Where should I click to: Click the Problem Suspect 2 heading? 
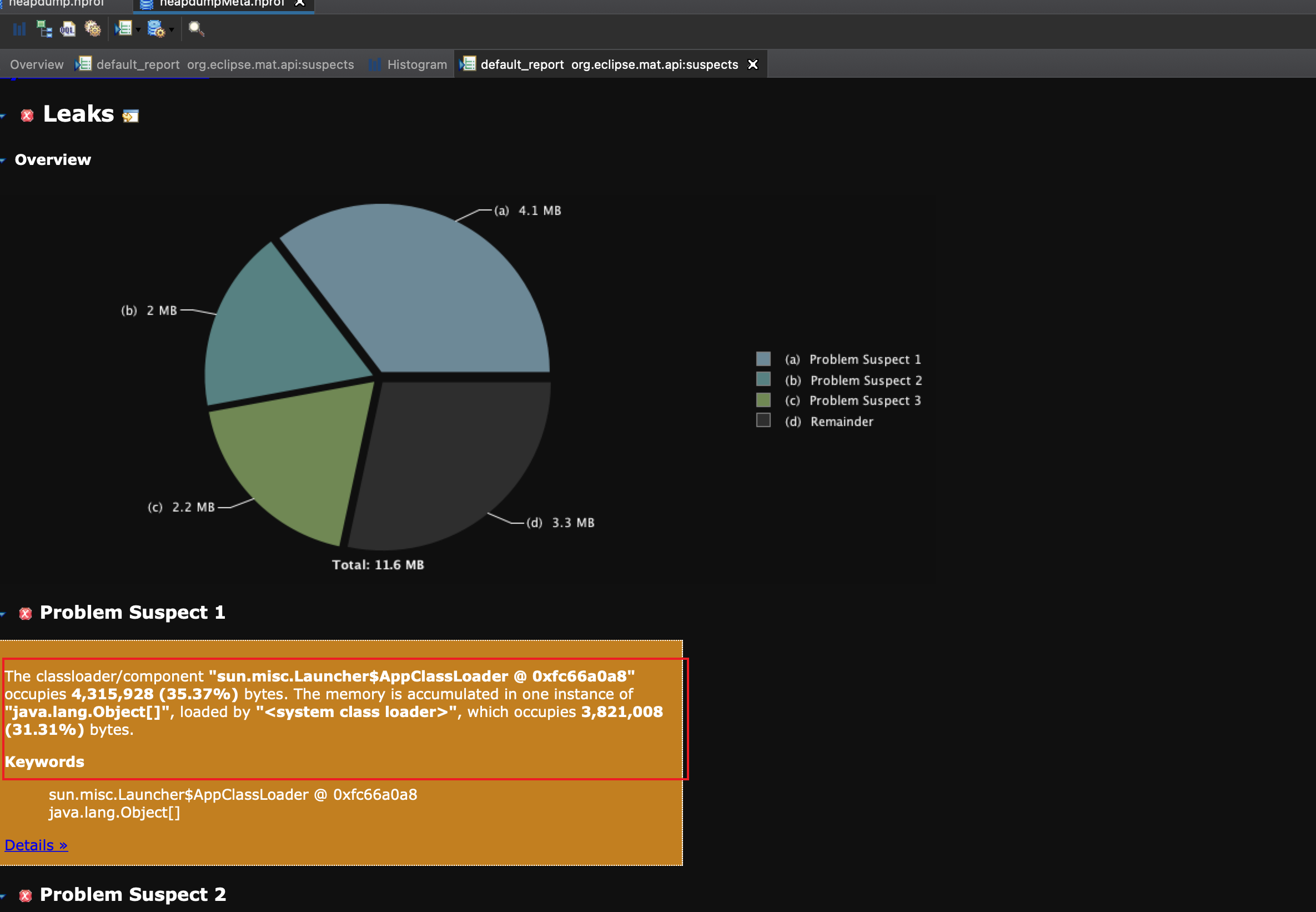pyautogui.click(x=133, y=894)
